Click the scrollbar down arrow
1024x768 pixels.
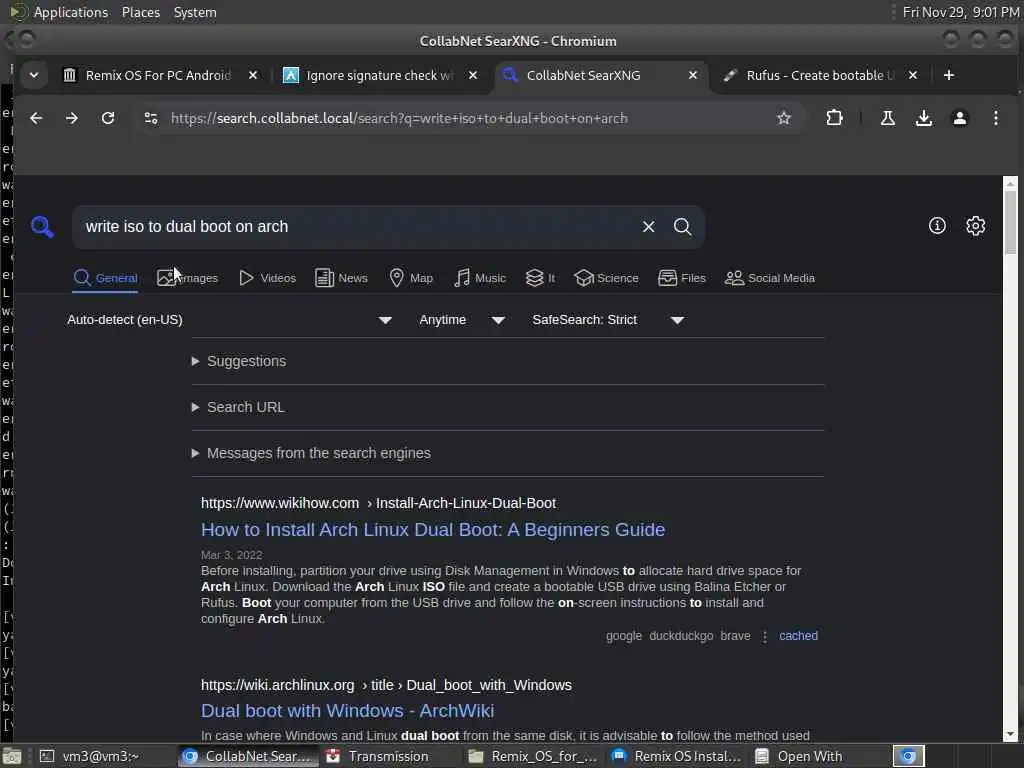point(1010,734)
